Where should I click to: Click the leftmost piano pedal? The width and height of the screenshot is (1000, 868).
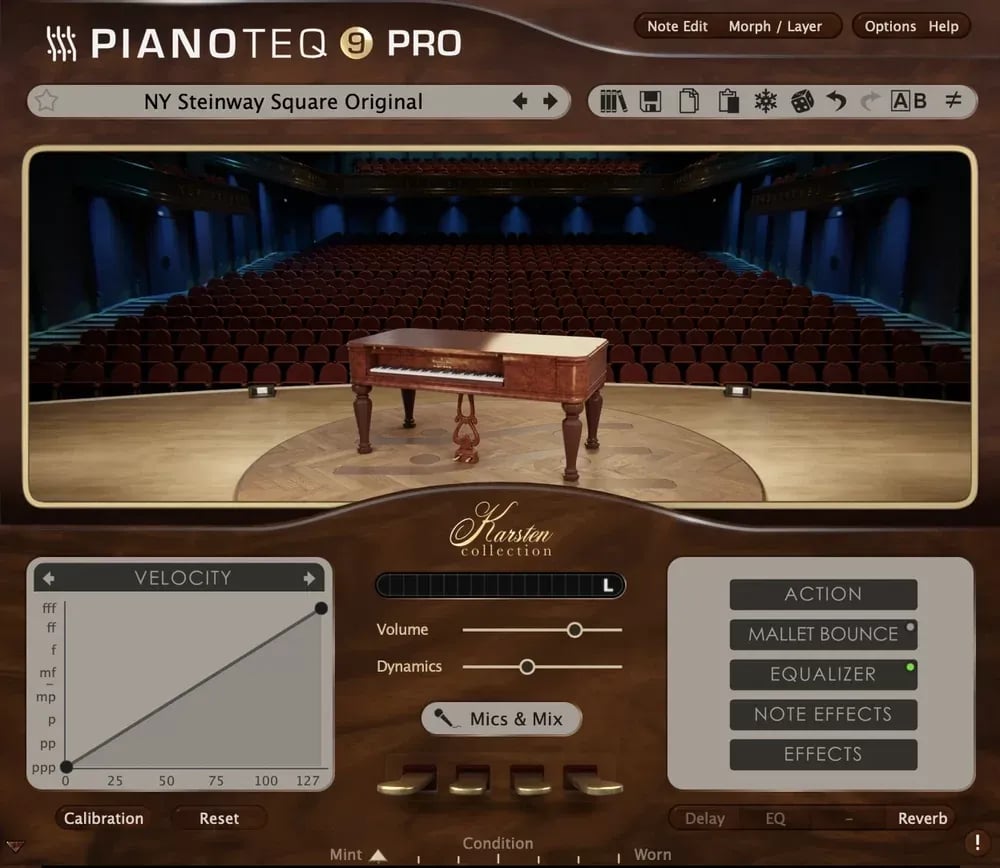click(x=406, y=779)
